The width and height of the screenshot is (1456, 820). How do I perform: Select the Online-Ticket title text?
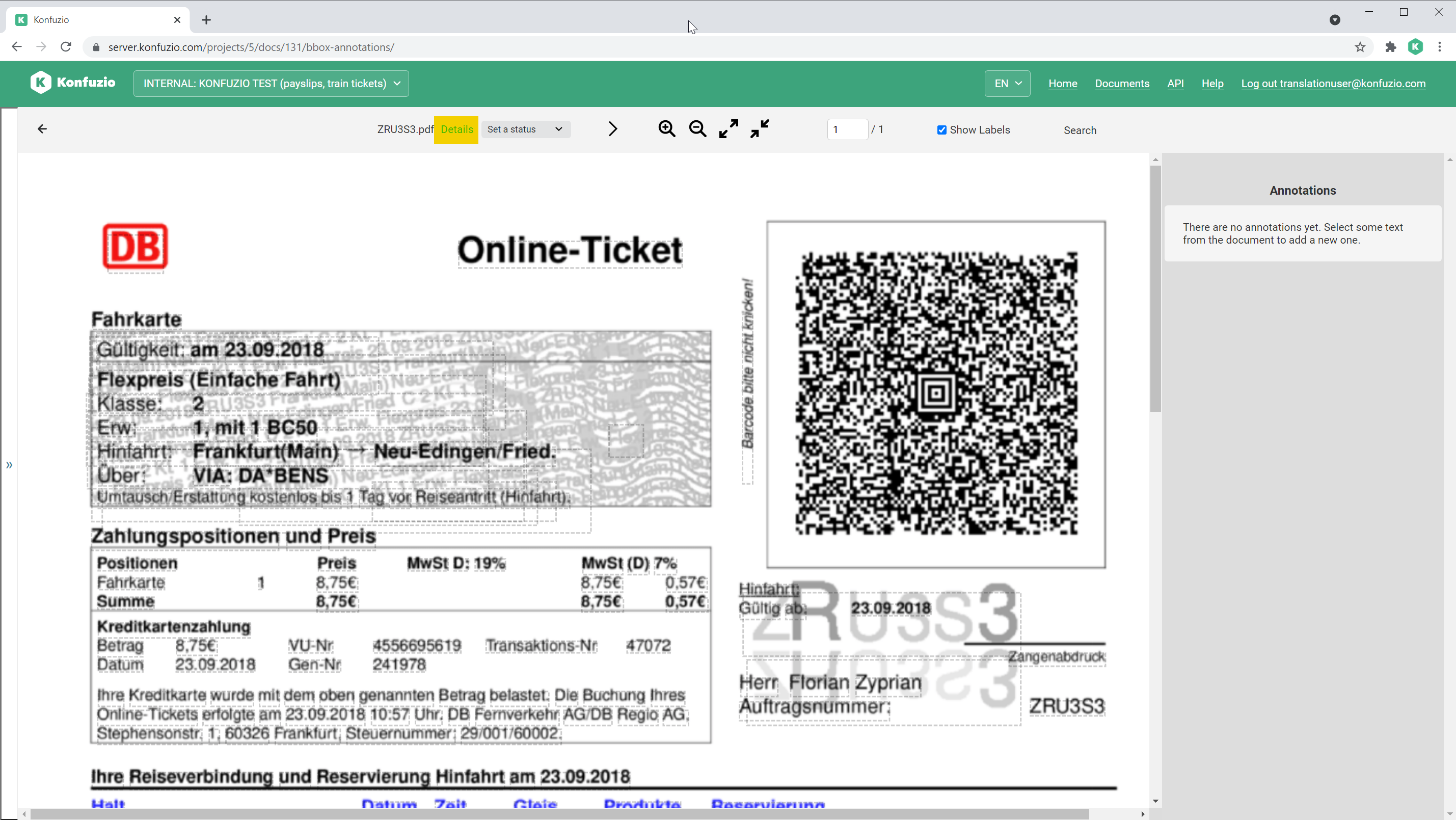pos(570,251)
